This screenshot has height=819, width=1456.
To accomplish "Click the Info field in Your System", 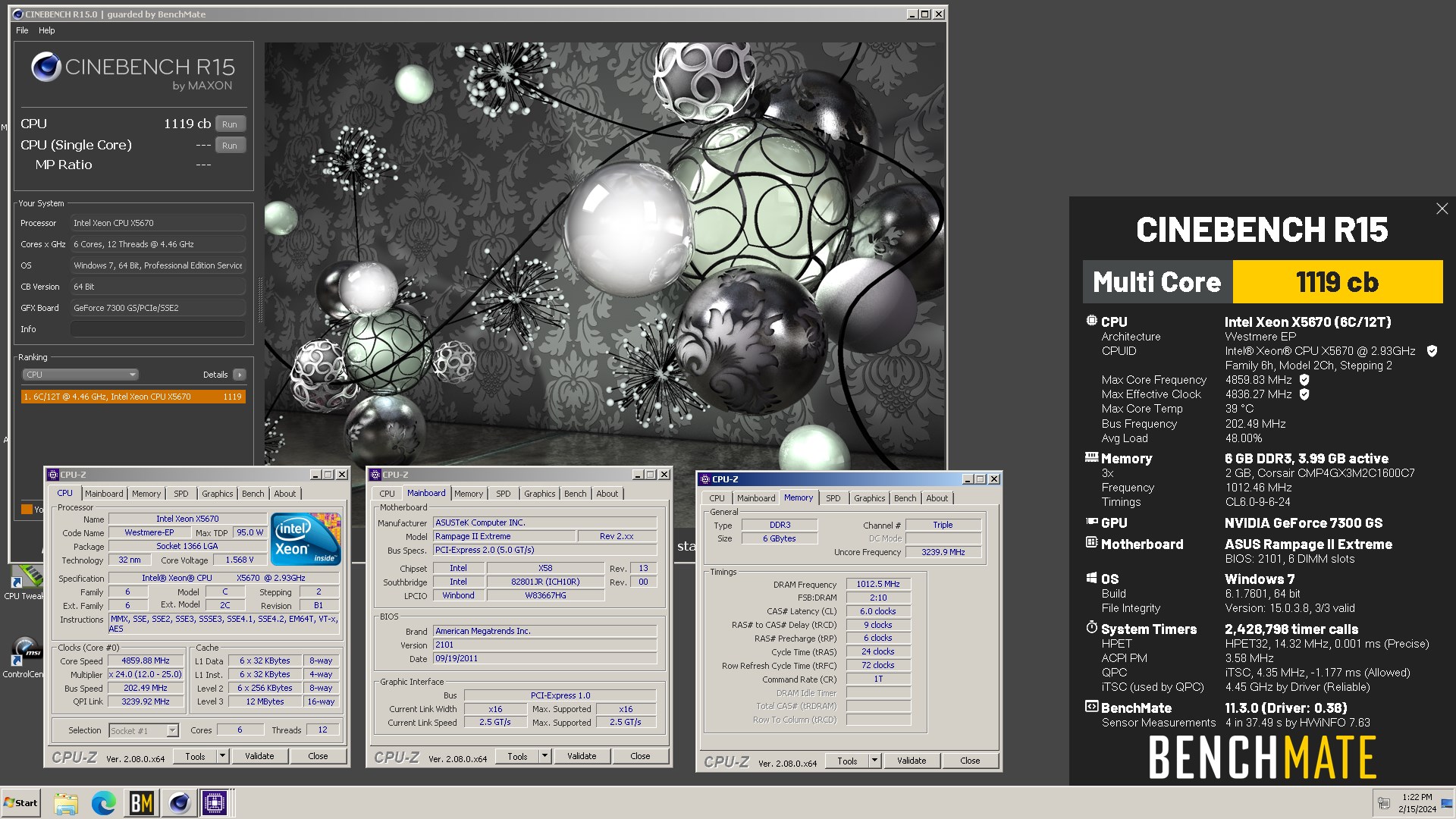I will point(158,329).
